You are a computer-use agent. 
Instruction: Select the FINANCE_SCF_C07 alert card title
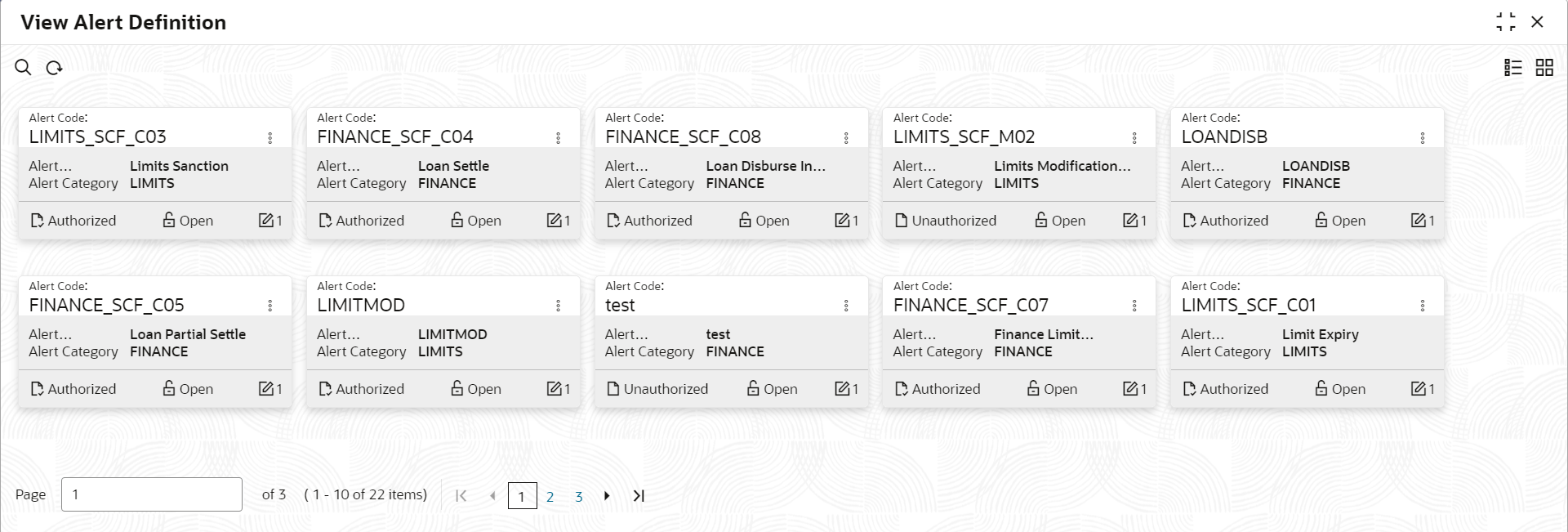click(x=971, y=305)
